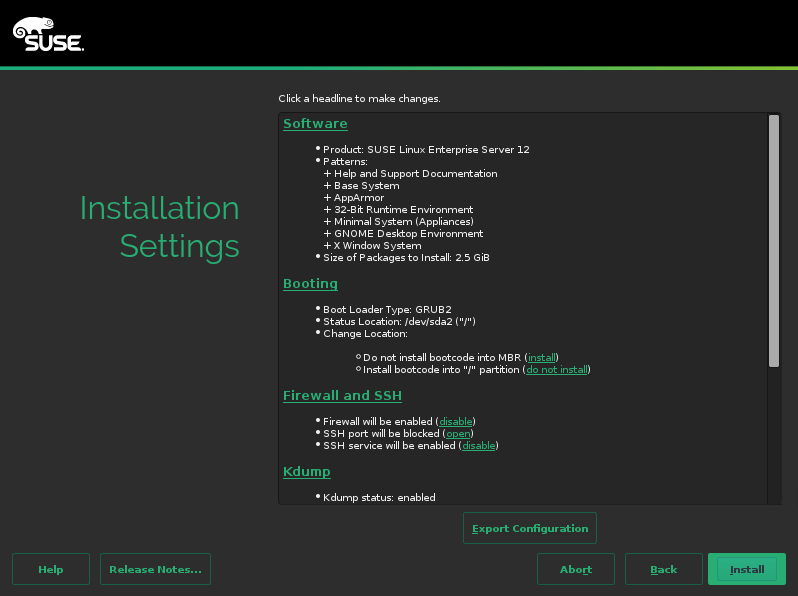This screenshot has width=798, height=596.
Task: Click 'Product: SUSE Linux Enterprise Server 12' text
Action: [x=426, y=150]
